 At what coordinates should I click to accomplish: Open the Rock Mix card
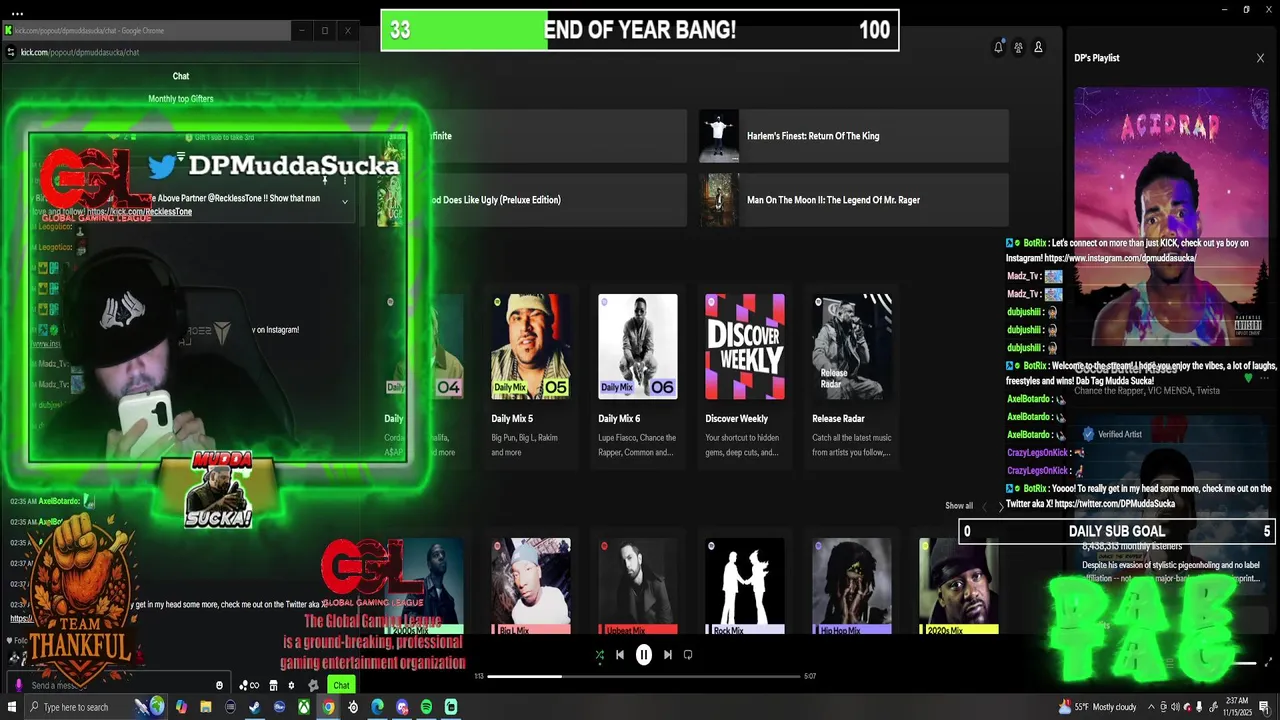(x=745, y=587)
